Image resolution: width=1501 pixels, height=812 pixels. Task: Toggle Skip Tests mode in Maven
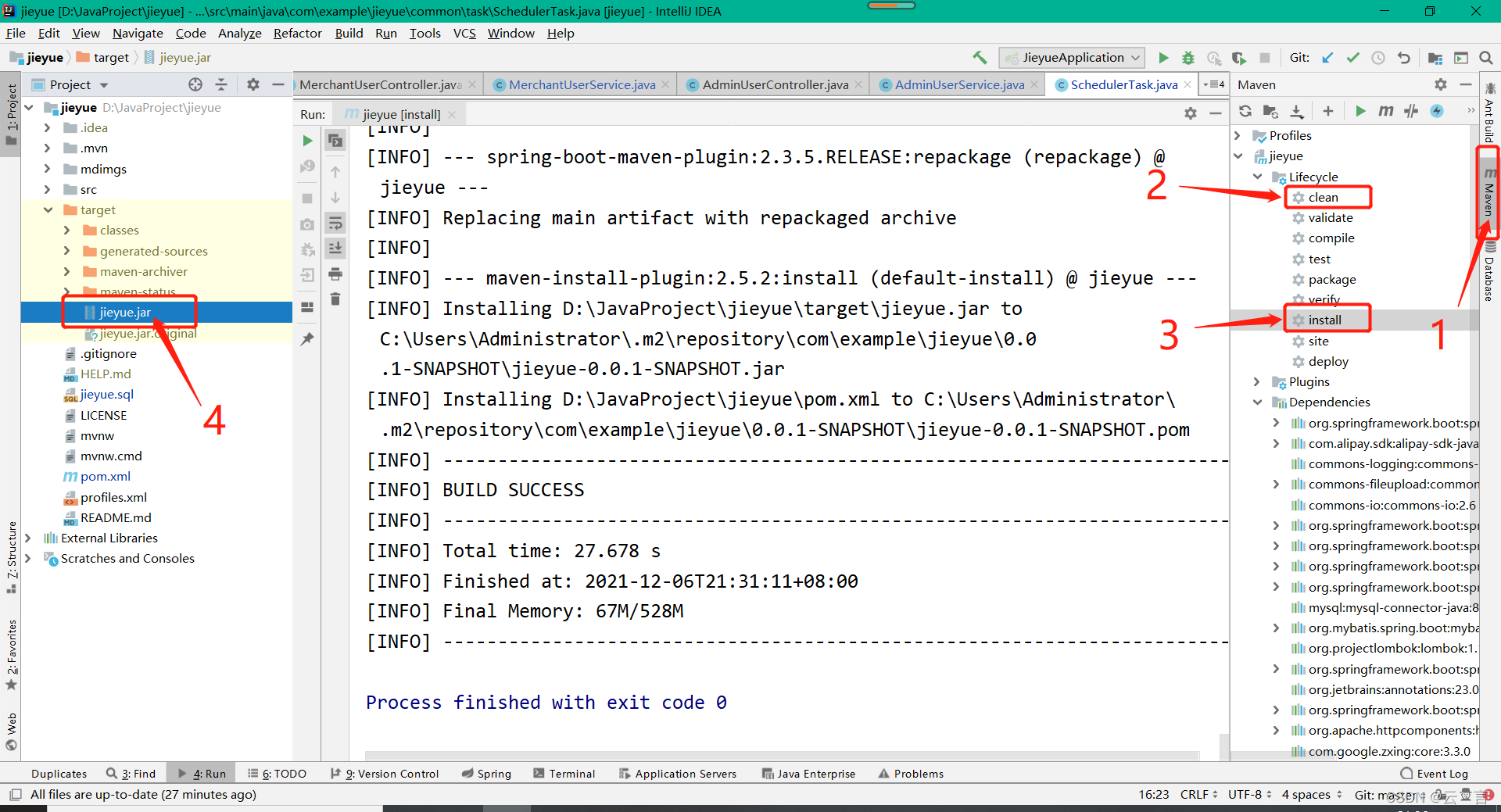pos(1437,111)
